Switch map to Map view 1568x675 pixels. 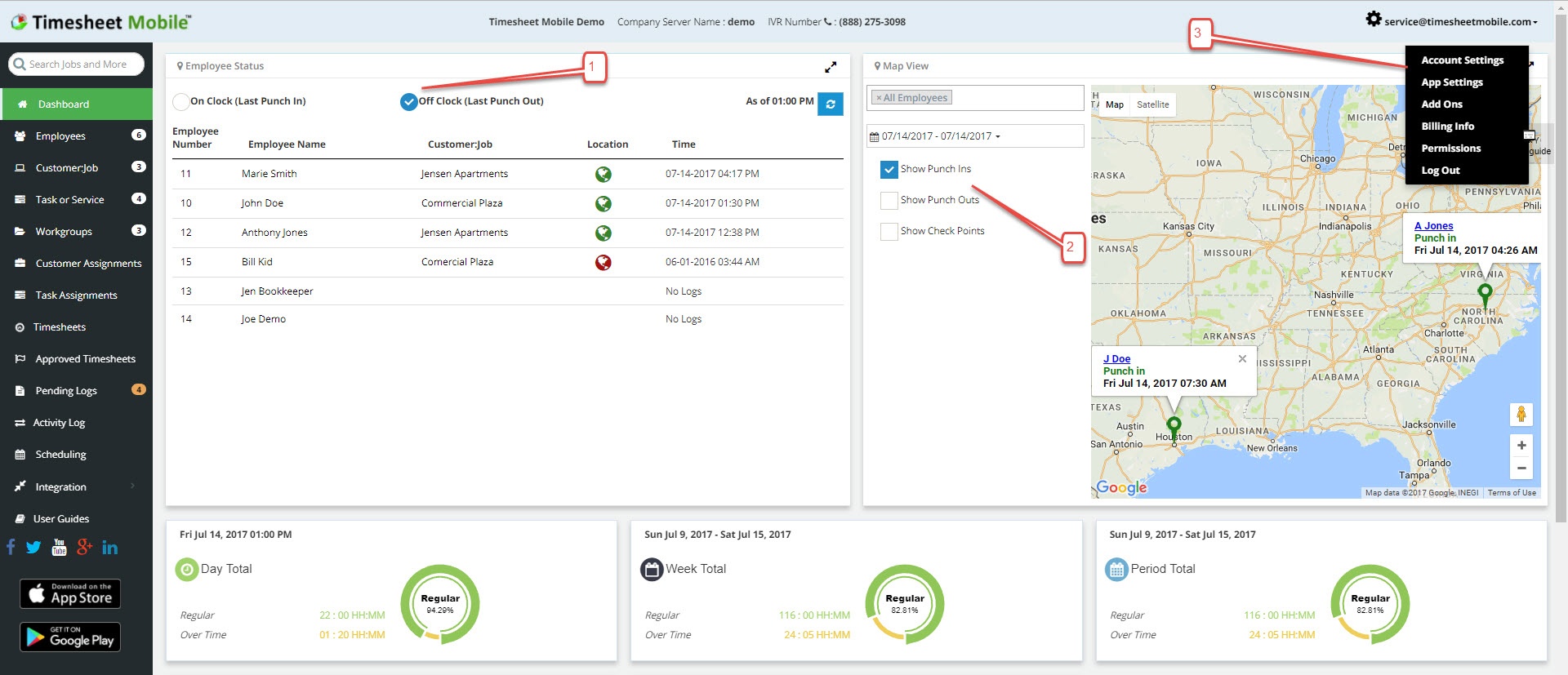(x=1115, y=104)
